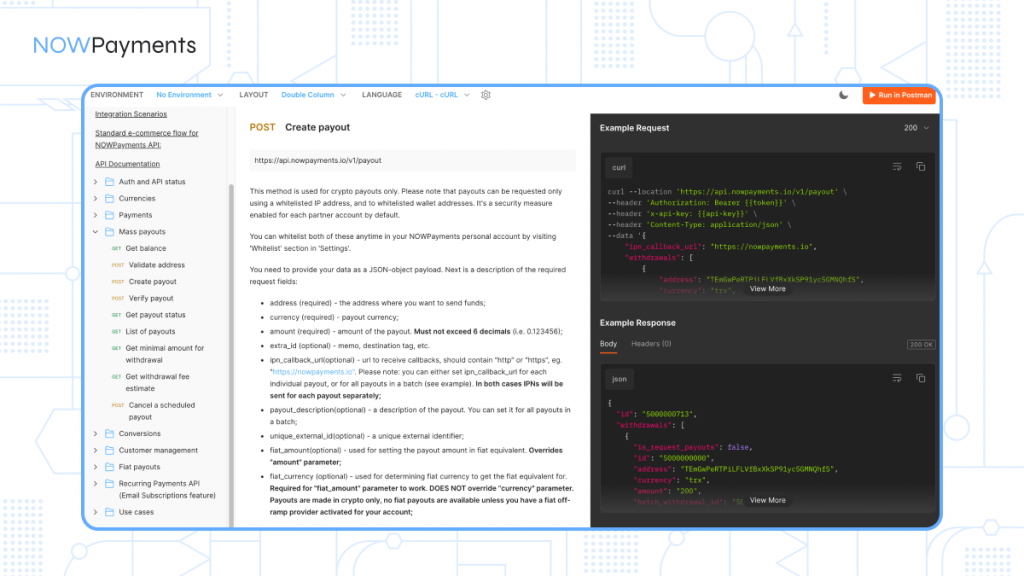Toggle word wrap in the json response block
This screenshot has height=576, width=1024.
(897, 378)
